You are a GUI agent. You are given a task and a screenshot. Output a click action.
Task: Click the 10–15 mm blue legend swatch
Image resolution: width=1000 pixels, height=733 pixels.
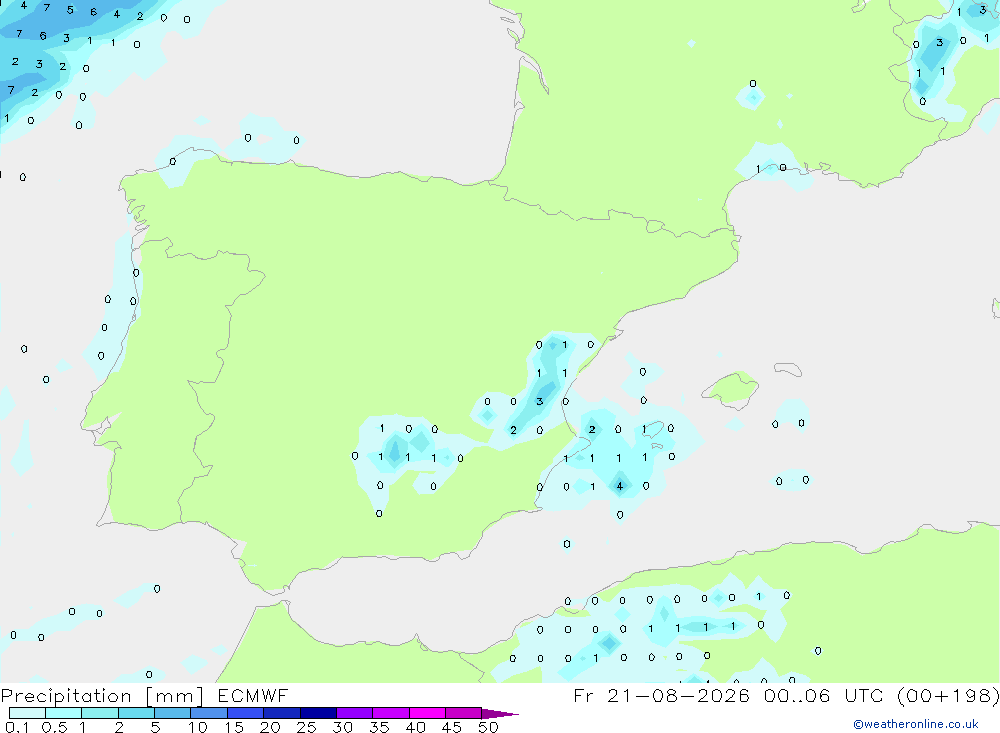point(209,713)
